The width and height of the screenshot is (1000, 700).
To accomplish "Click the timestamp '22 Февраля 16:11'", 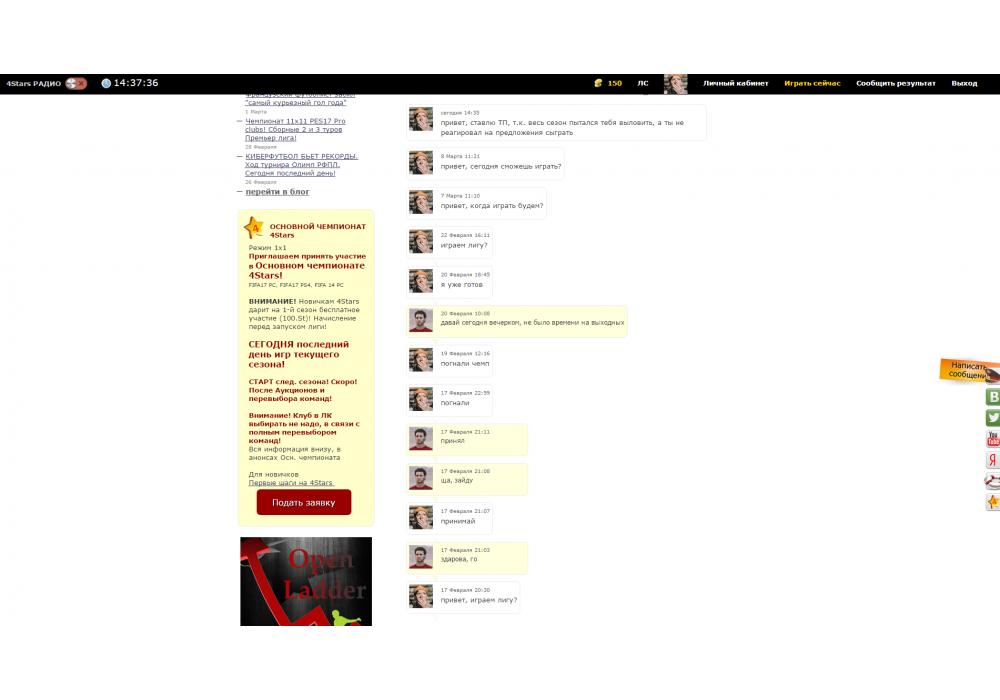I will point(465,235).
